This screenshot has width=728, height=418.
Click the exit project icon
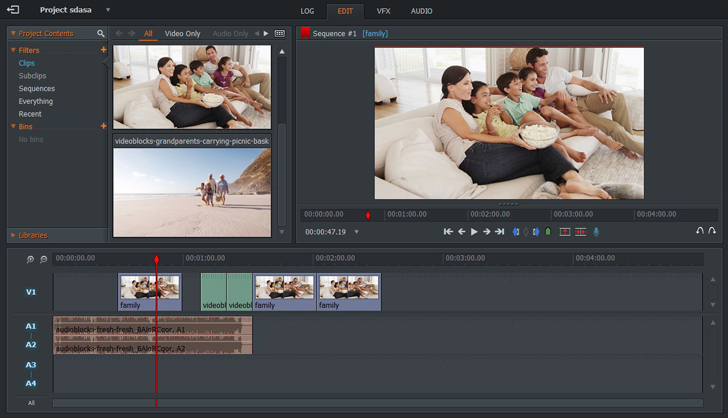(13, 10)
